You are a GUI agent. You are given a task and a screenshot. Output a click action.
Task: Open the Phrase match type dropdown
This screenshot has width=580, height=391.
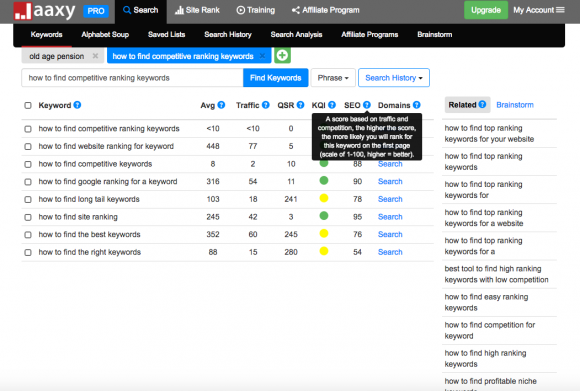coord(333,78)
